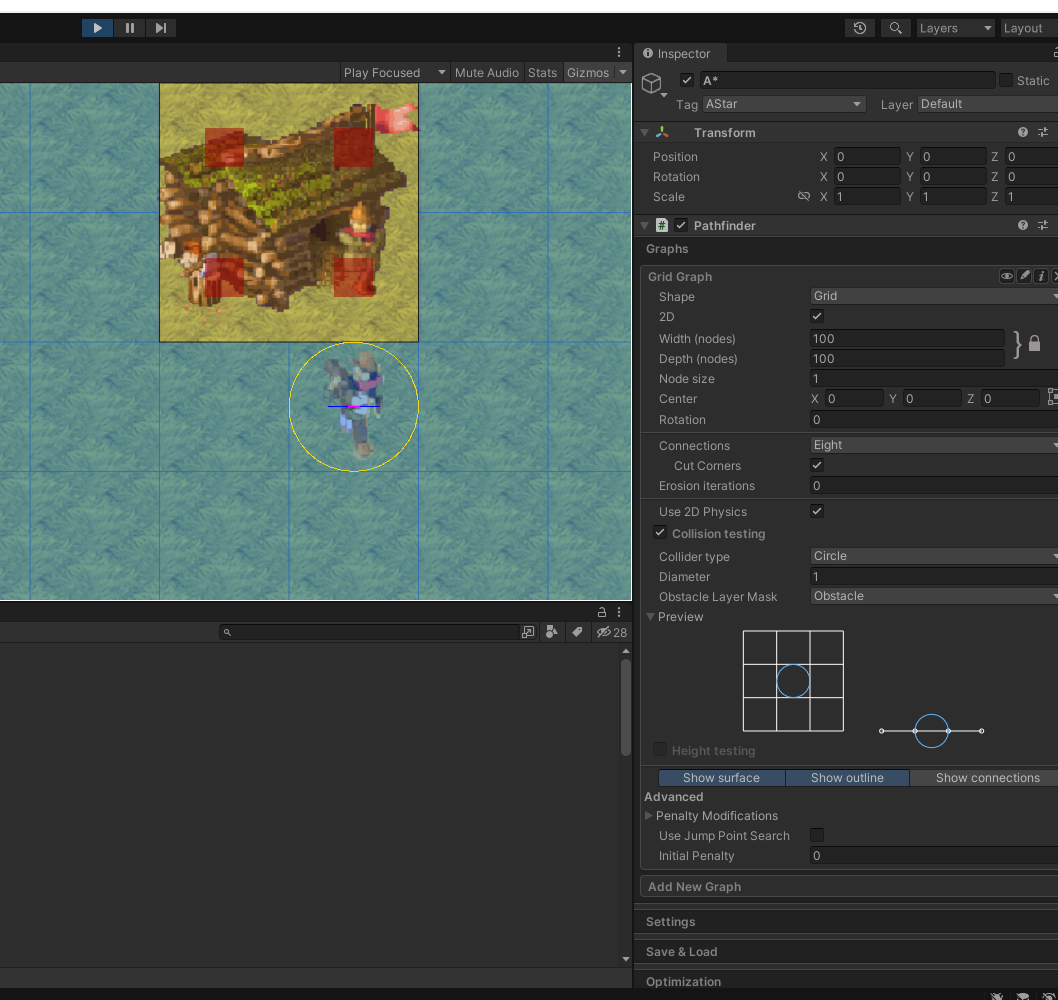Click the Grid Graph rename pencil icon
Viewport: 1058px width, 1000px height.
1024,276
